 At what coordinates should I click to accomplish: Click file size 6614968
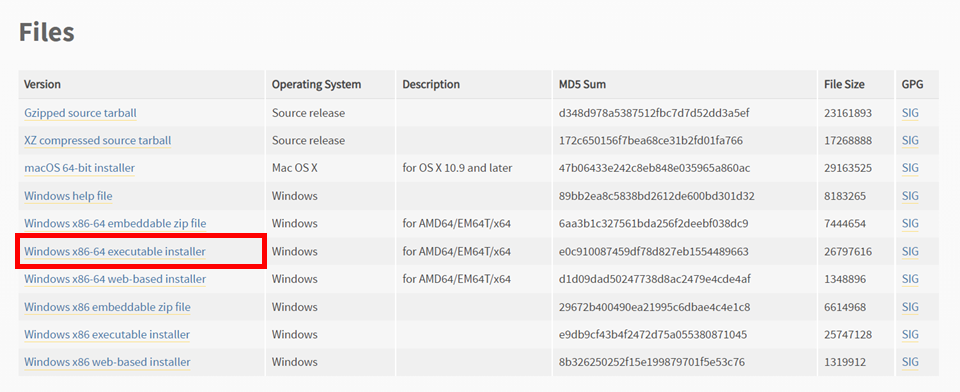click(845, 307)
